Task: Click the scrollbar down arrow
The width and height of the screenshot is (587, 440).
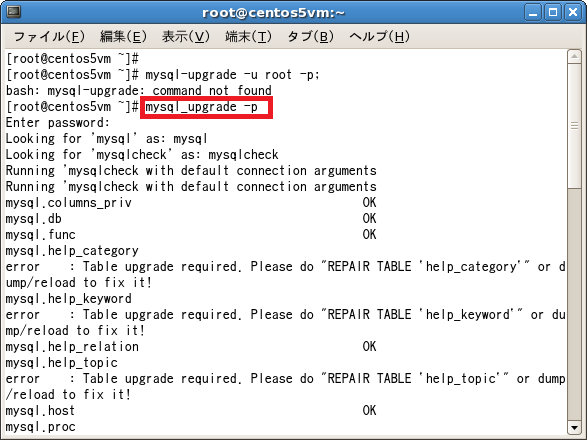Action: tap(574, 427)
